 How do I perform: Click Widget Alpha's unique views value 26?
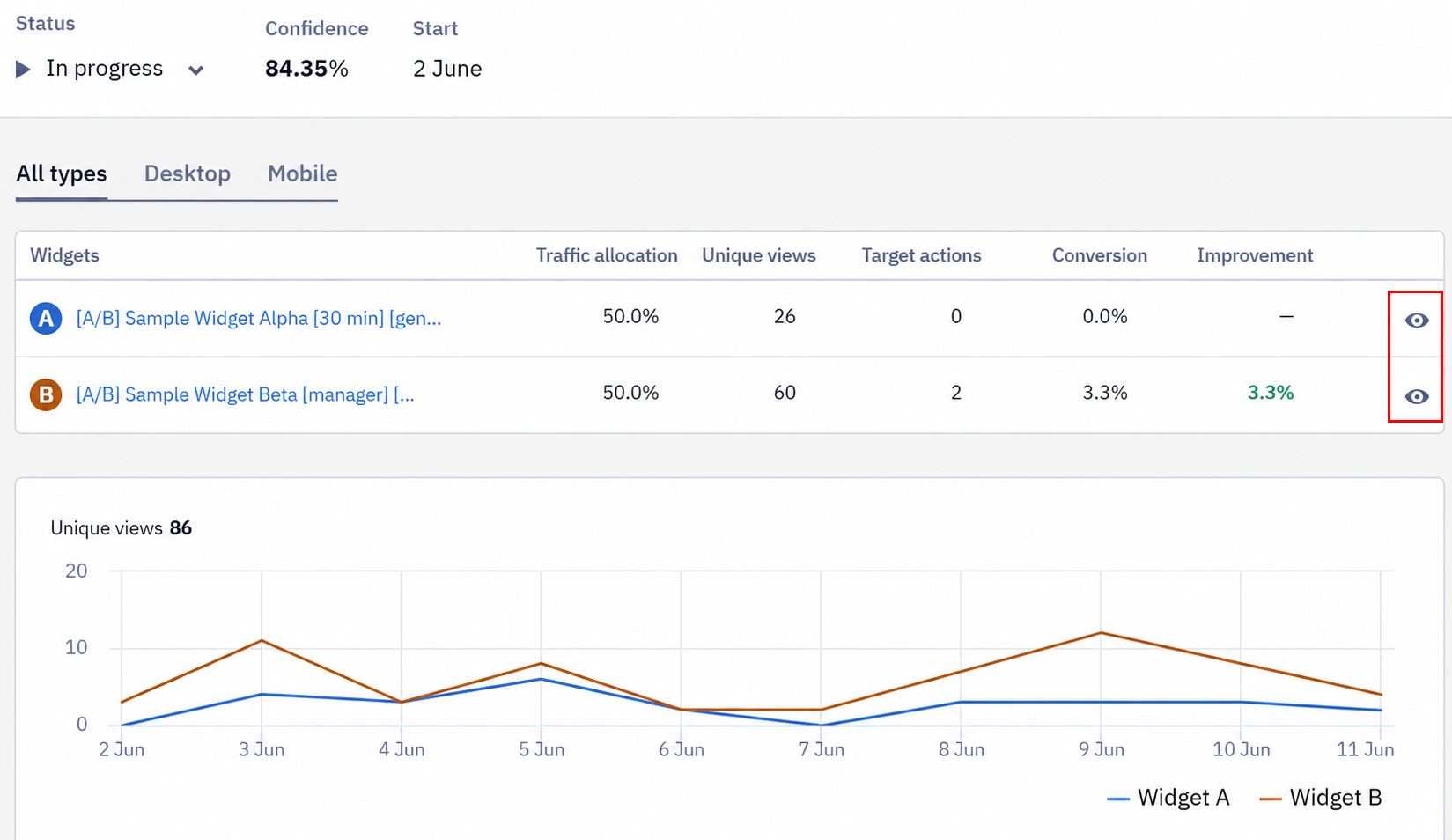(785, 316)
